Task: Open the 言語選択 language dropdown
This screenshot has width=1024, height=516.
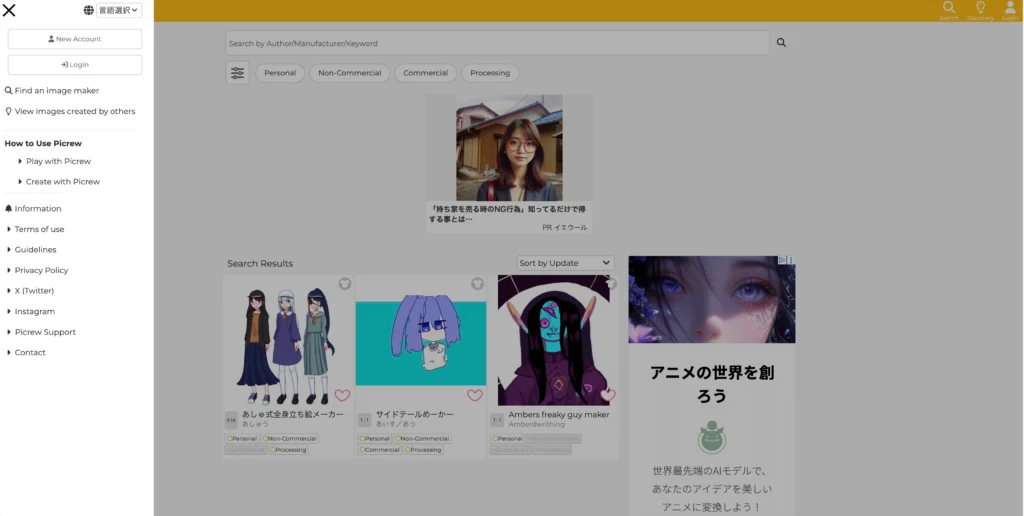Action: coord(119,11)
